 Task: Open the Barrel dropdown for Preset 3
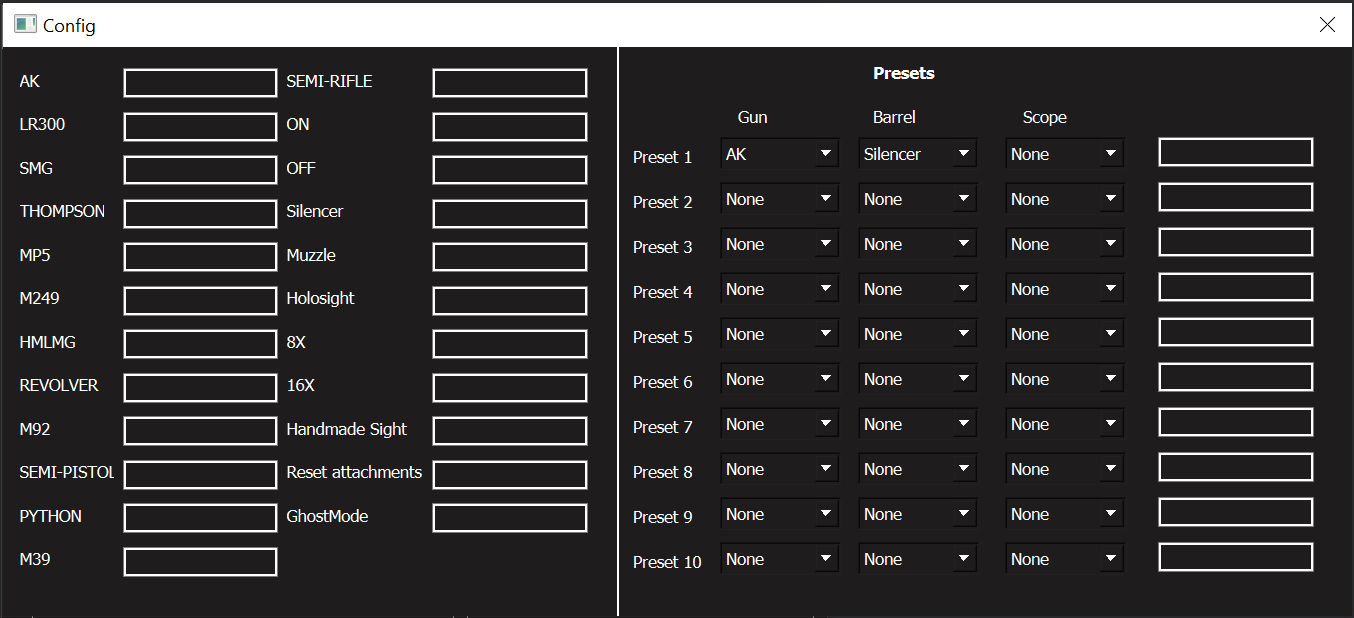click(917, 243)
